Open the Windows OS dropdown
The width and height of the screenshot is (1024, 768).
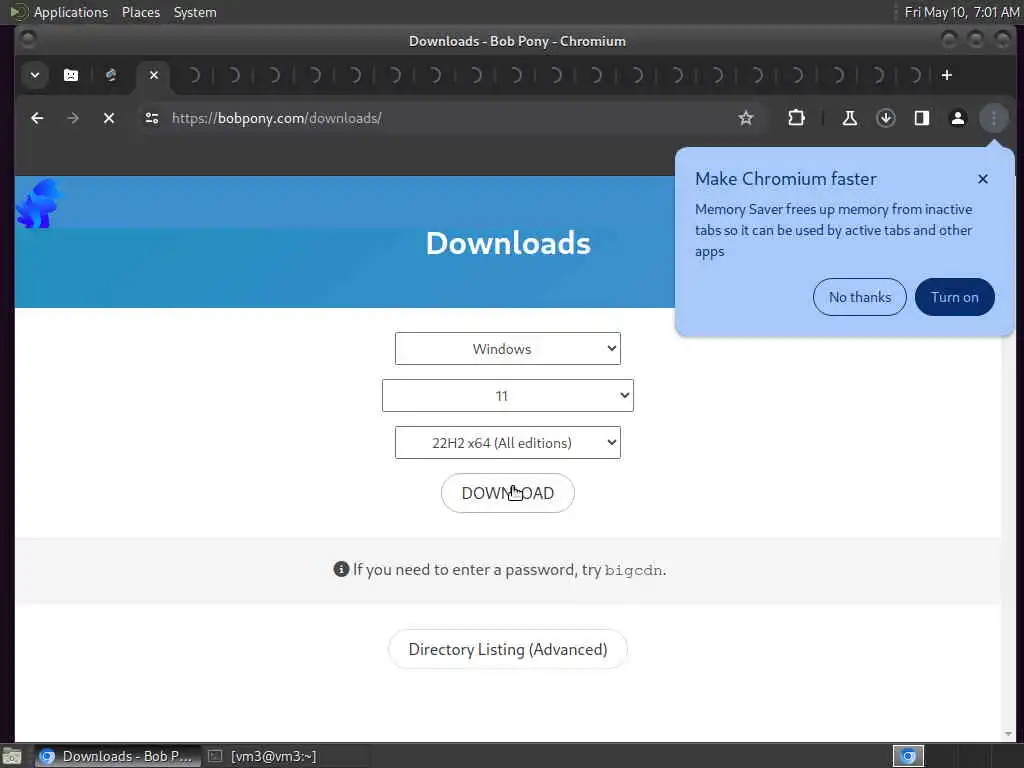(x=507, y=349)
